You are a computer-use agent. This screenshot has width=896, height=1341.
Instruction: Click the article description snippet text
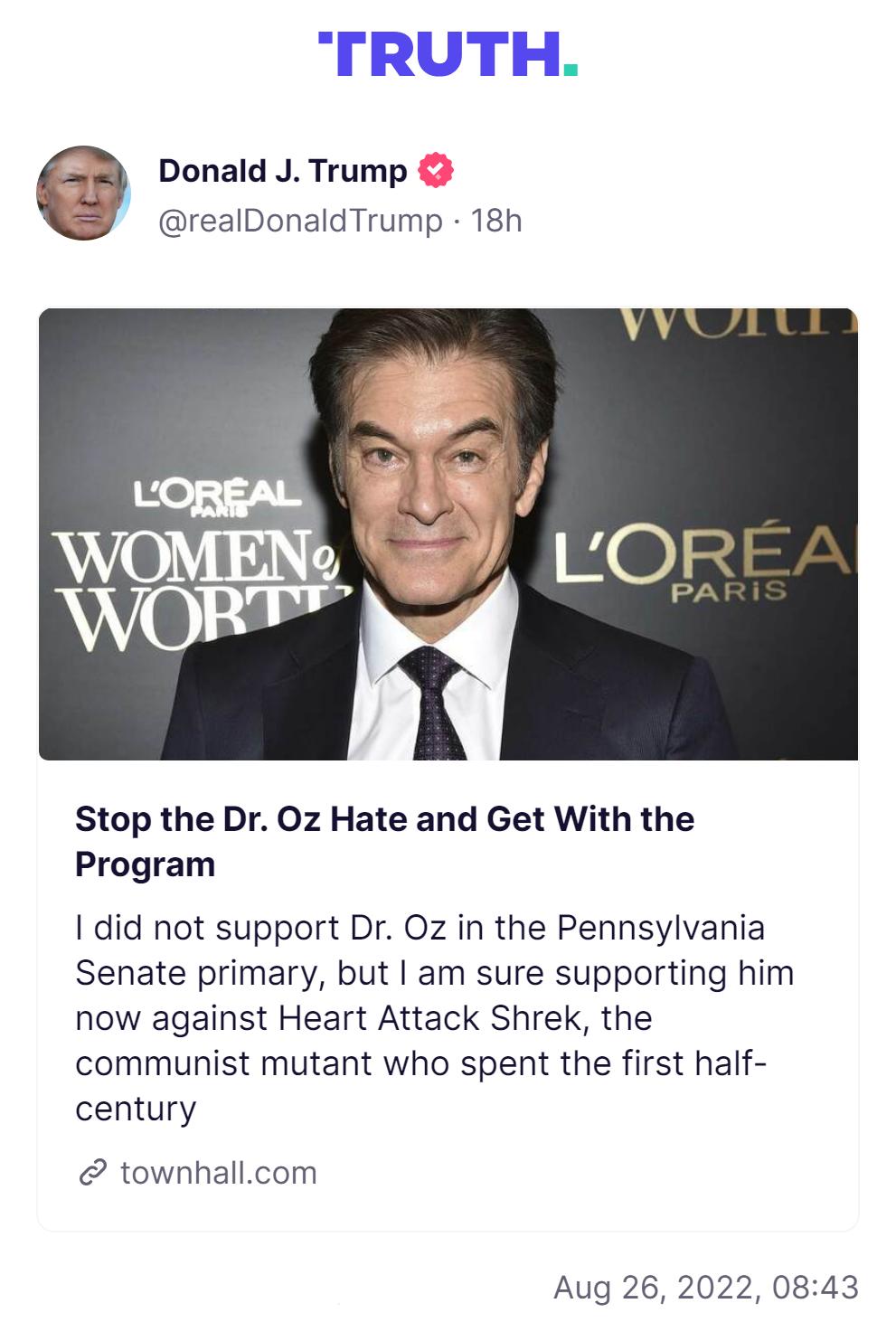[x=434, y=1017]
